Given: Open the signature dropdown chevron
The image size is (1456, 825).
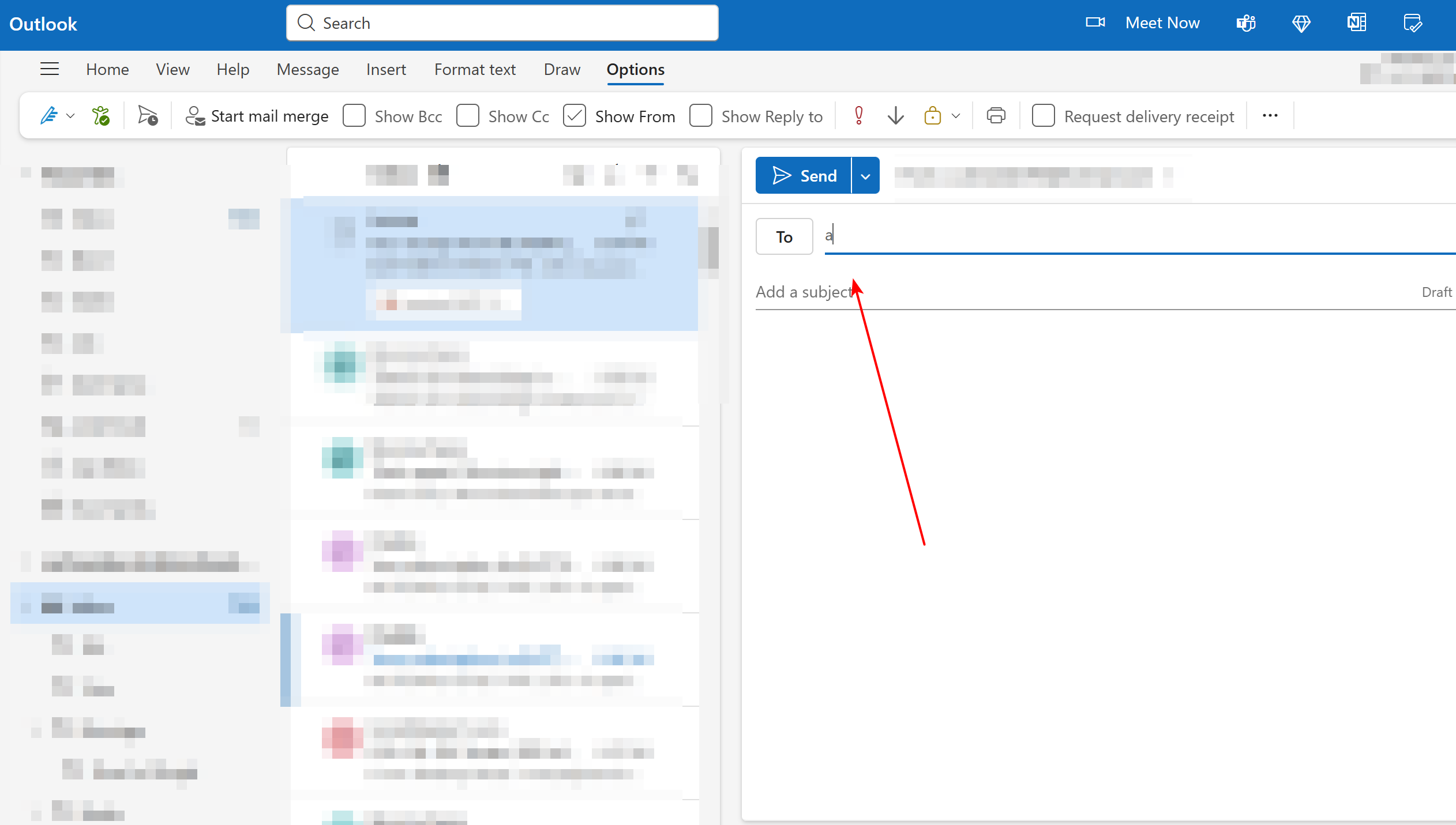Looking at the screenshot, I should (70, 116).
